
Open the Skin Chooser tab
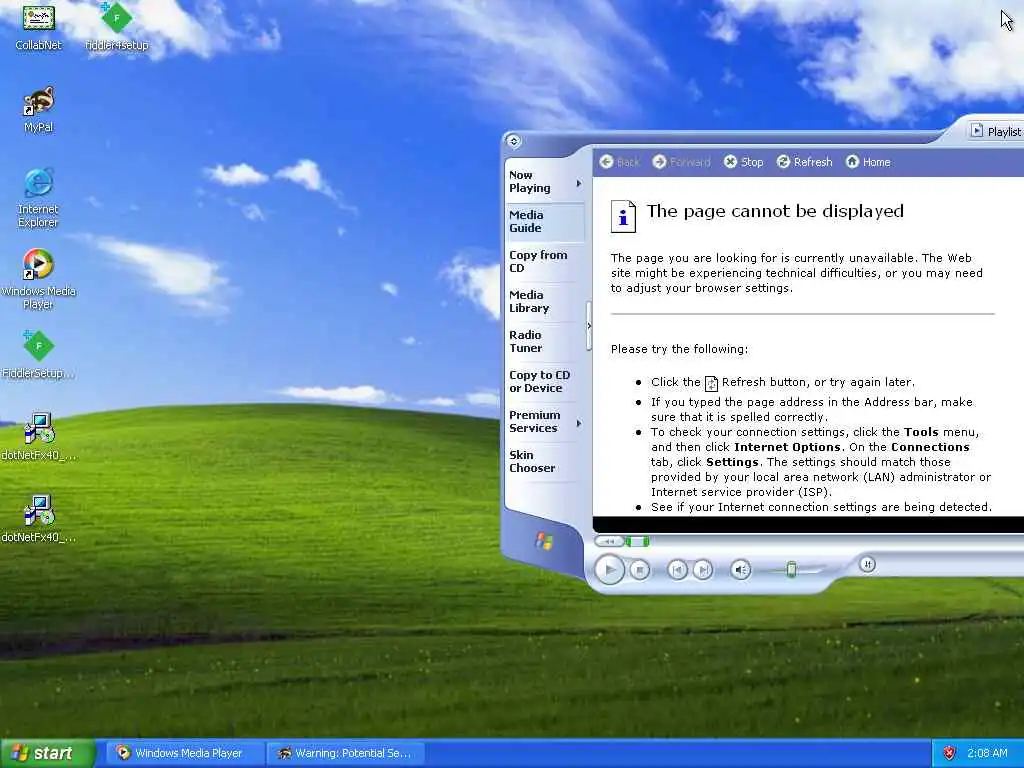tap(545, 461)
